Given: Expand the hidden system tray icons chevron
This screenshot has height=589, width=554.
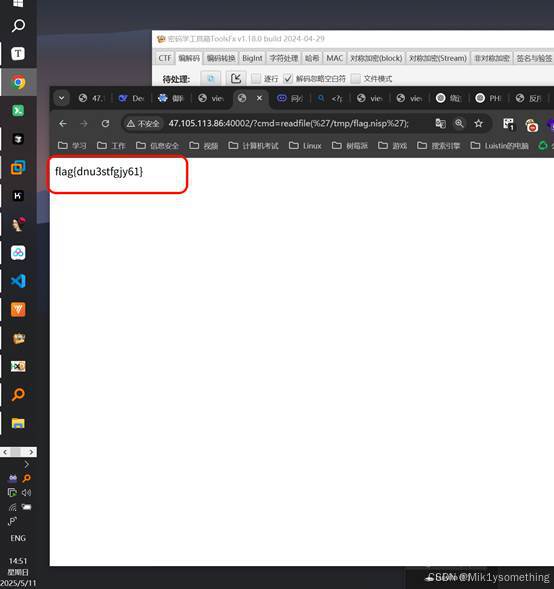Looking at the screenshot, I should pyautogui.click(x=26, y=465).
